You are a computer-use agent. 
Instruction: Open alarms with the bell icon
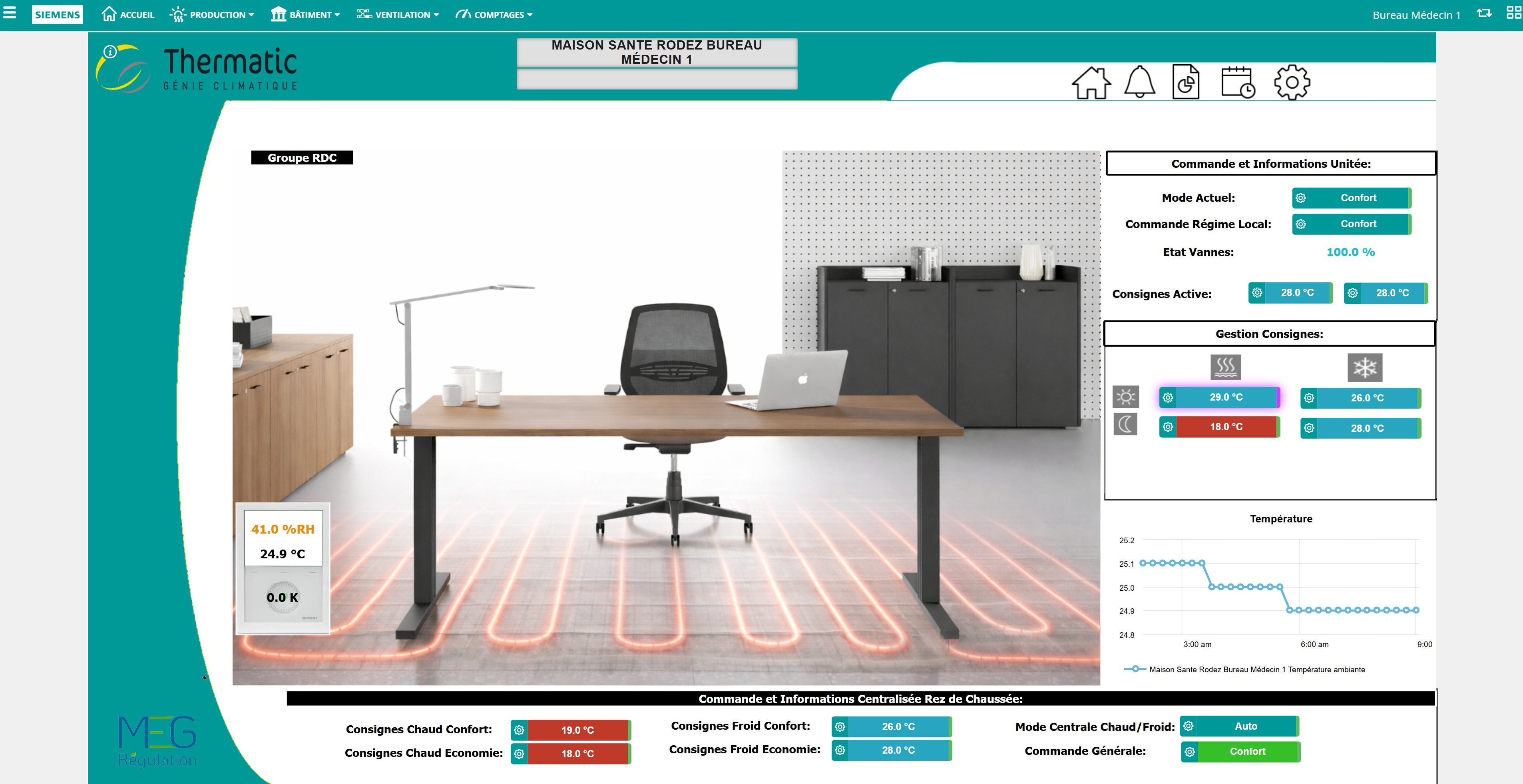coord(1139,82)
